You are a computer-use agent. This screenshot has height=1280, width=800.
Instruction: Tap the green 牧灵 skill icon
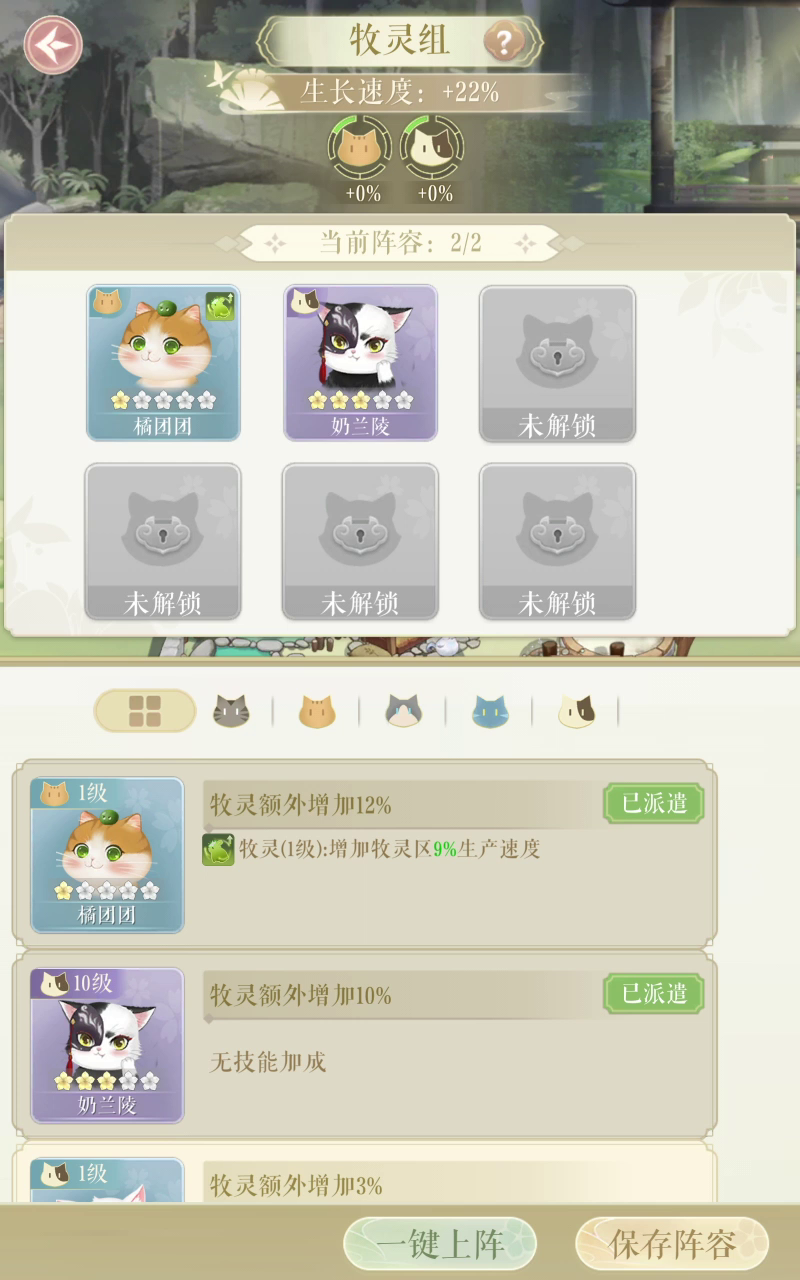218,849
